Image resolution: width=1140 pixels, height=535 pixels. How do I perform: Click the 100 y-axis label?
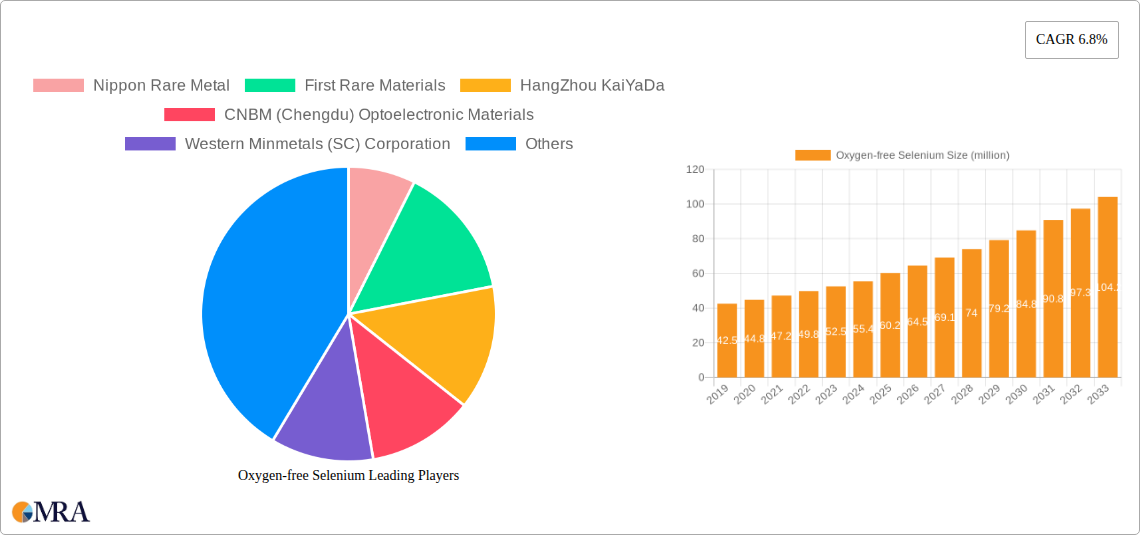coord(696,204)
